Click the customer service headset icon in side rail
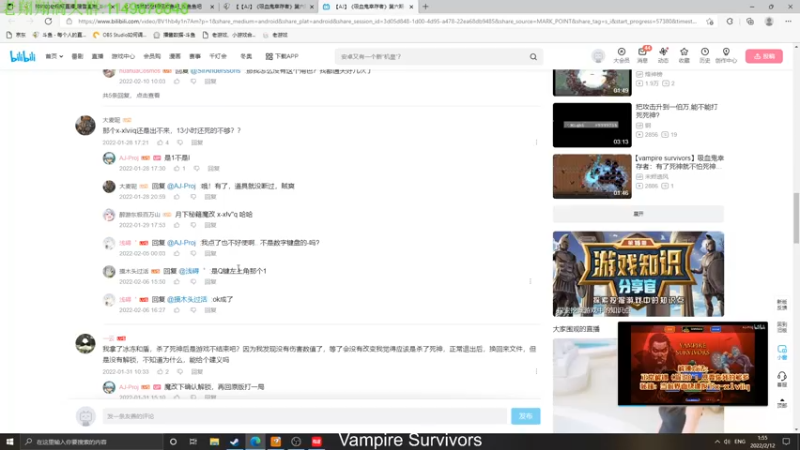Viewport: 800px width, 450px height. click(782, 379)
